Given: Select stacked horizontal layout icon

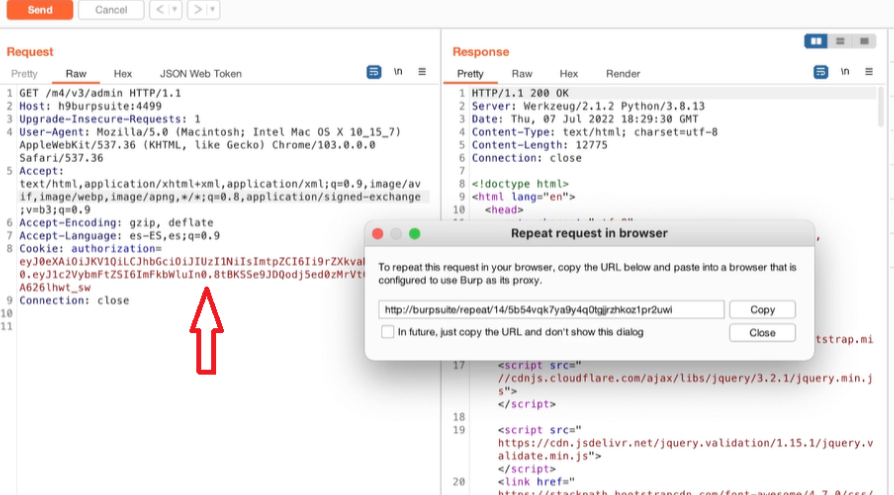Looking at the screenshot, I should coord(840,41).
